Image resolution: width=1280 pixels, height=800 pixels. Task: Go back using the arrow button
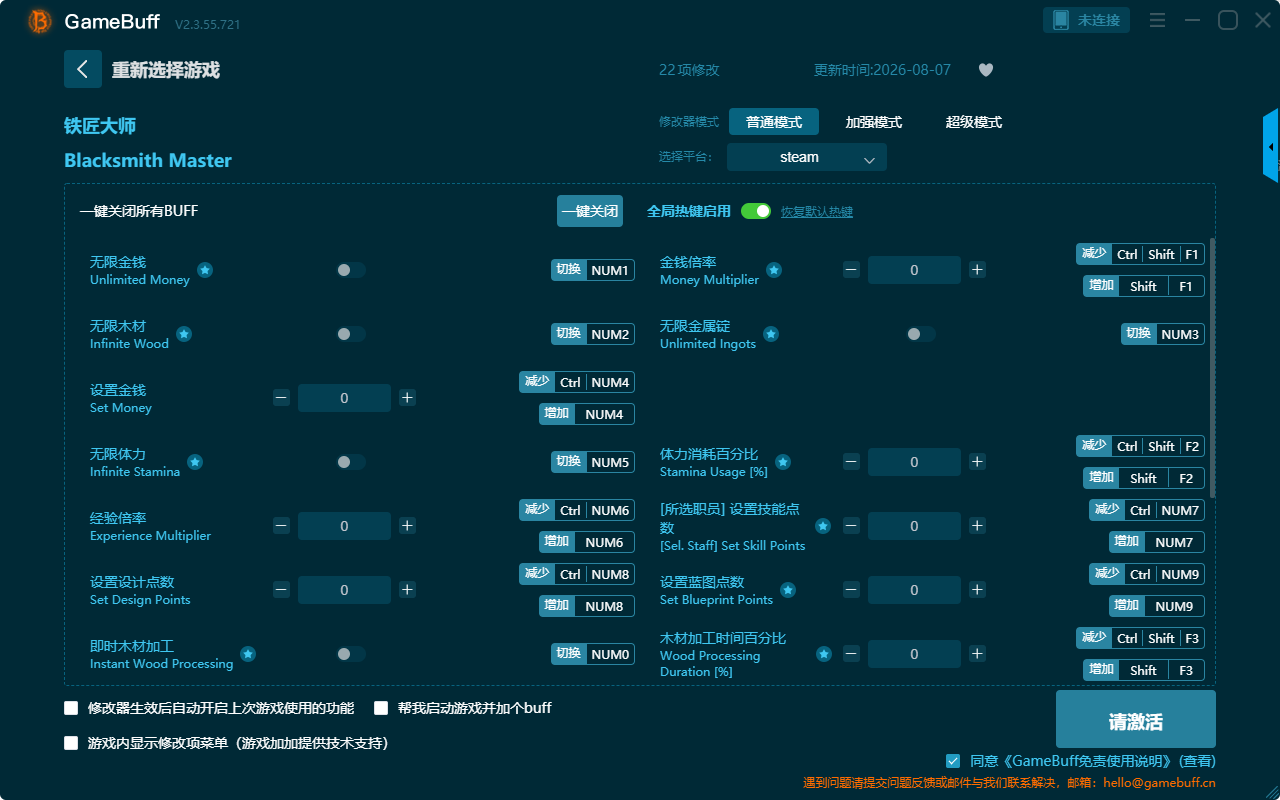click(83, 69)
